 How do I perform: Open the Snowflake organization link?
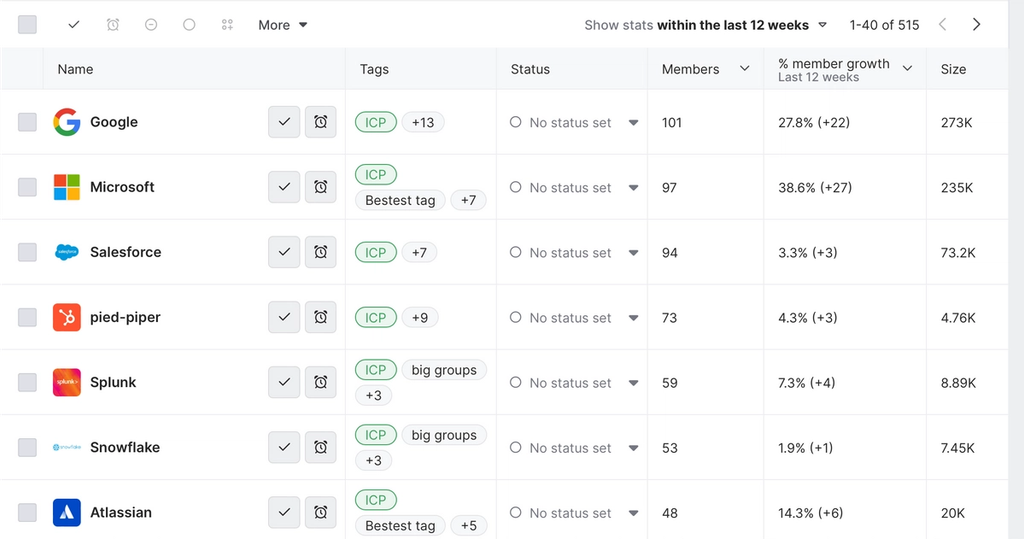point(125,447)
